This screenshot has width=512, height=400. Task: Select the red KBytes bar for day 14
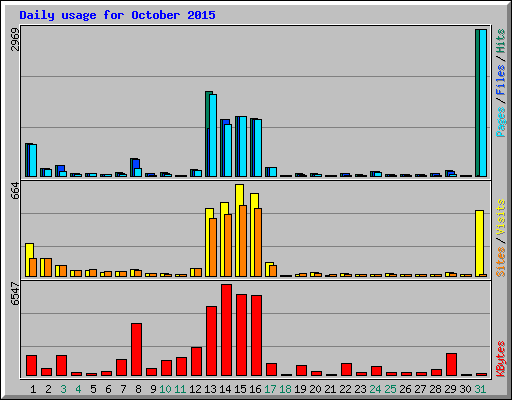click(226, 330)
